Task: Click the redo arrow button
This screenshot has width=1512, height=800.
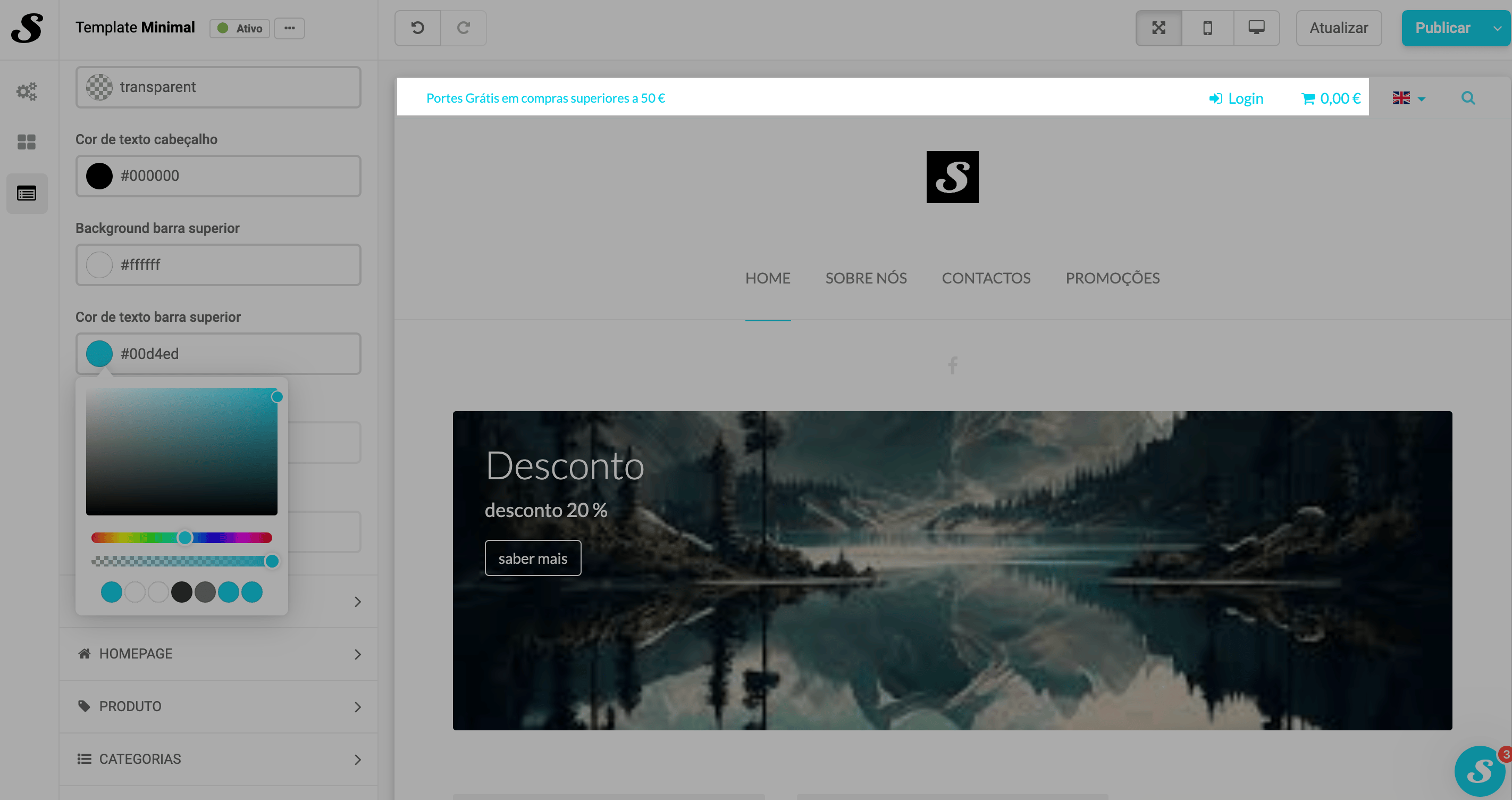Action: click(463, 28)
